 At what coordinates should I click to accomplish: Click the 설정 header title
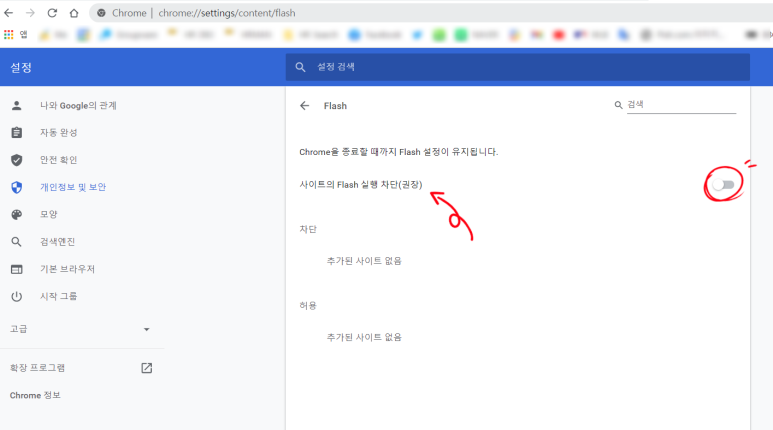pos(21,68)
